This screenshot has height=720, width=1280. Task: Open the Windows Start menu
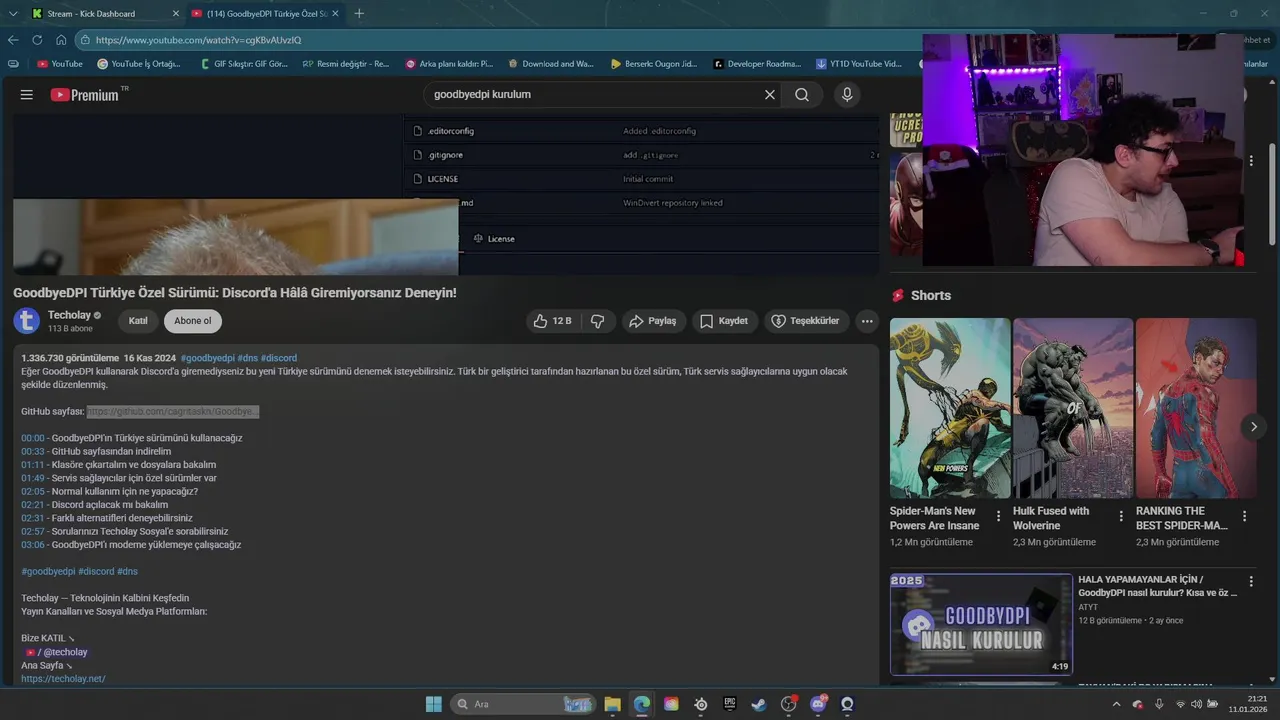click(434, 704)
